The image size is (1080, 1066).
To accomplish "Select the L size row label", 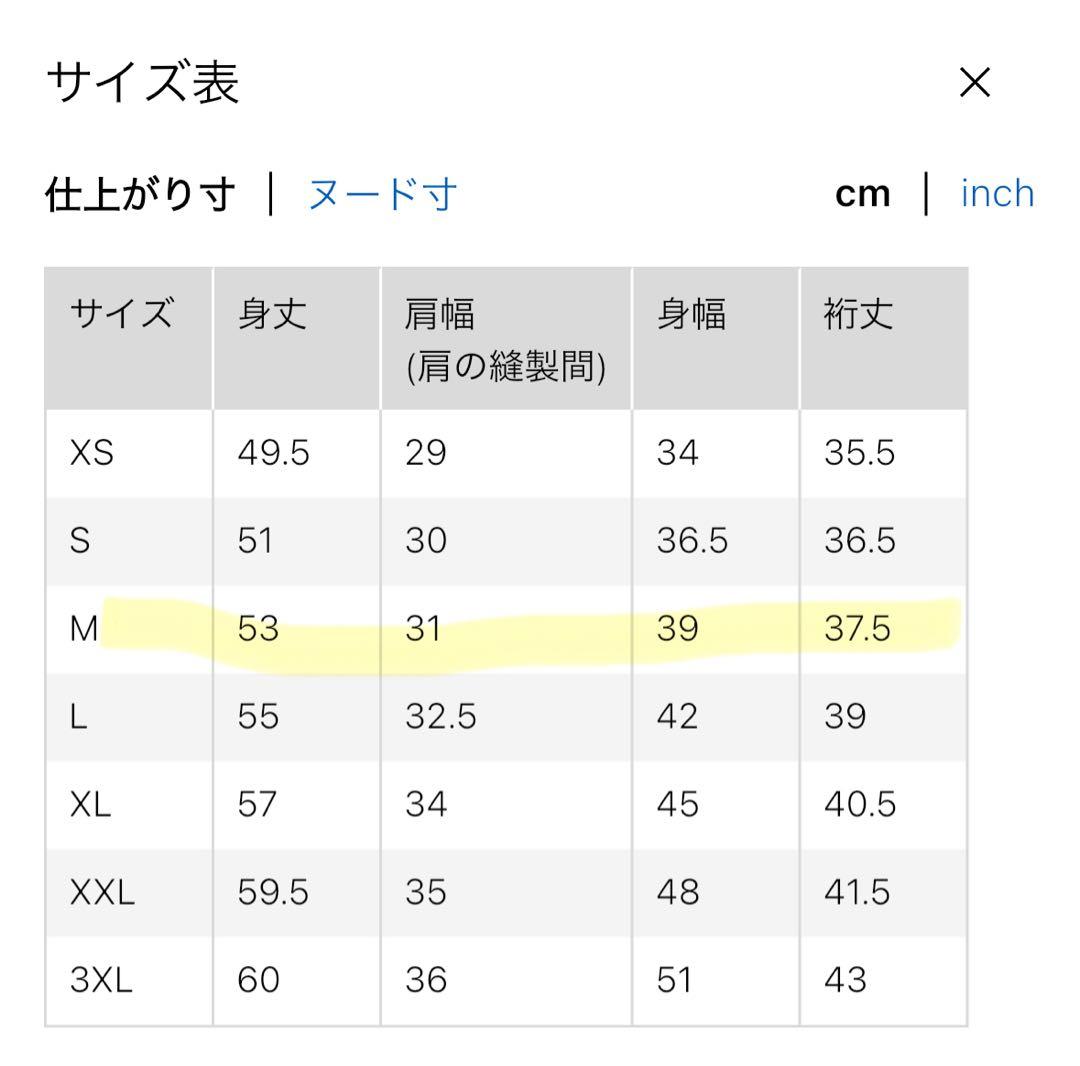I will [x=79, y=716].
